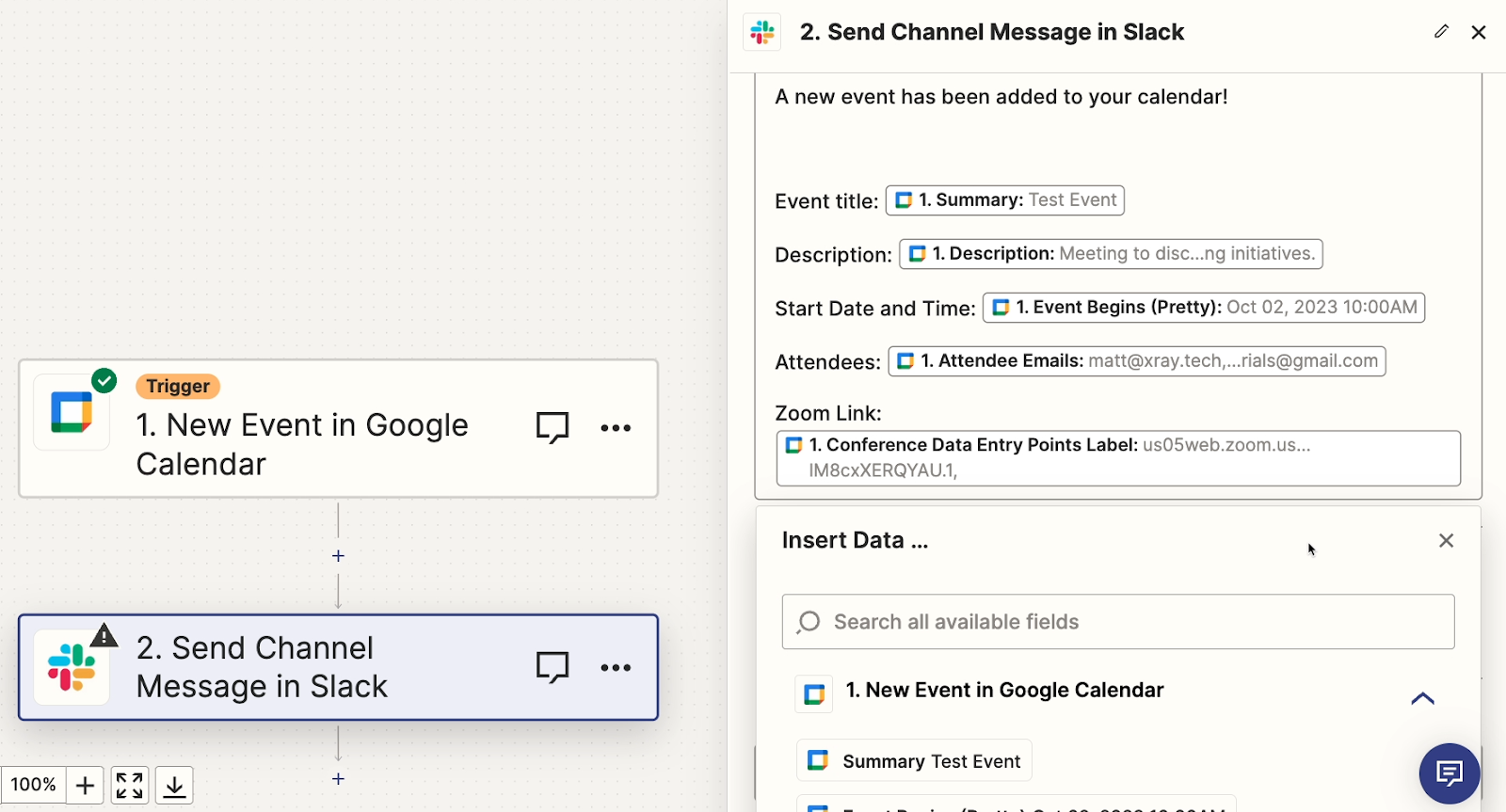Click the Slack logo in the panel header

point(762,32)
